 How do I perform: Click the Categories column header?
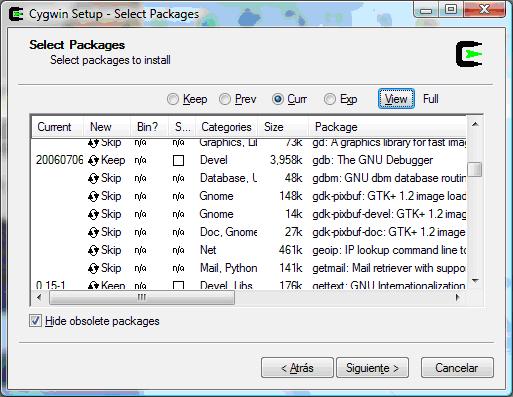point(227,127)
